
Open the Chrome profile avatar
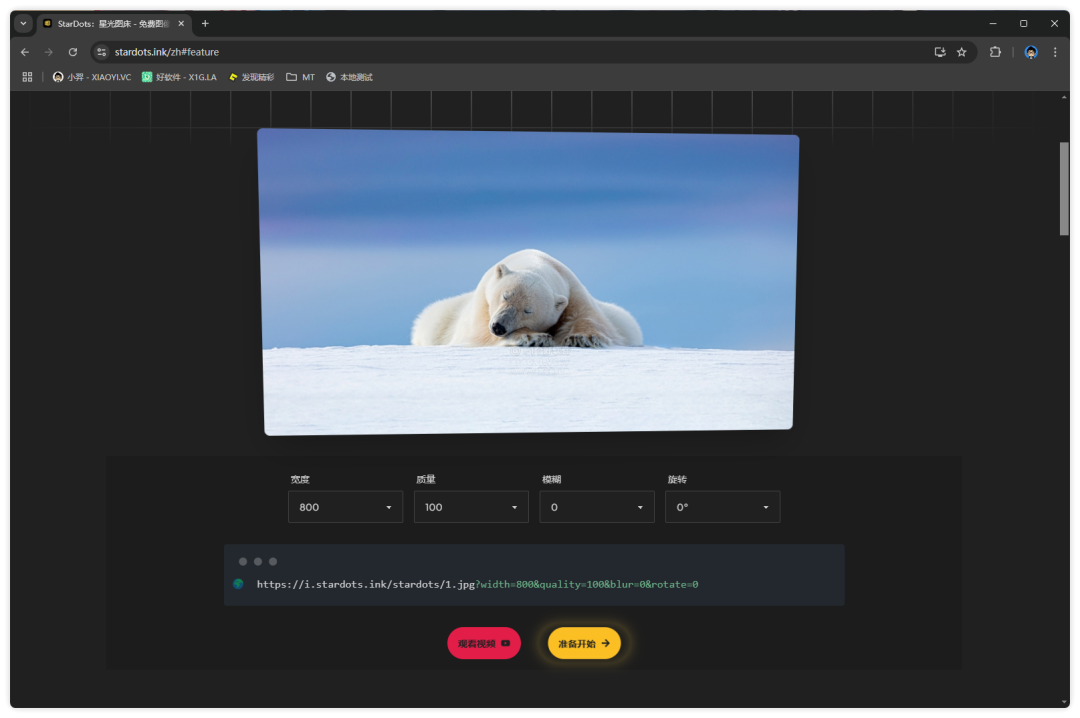(1031, 52)
